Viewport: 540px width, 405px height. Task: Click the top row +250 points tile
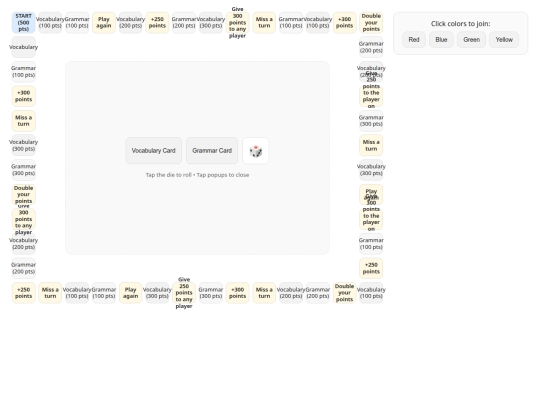(x=157, y=23)
